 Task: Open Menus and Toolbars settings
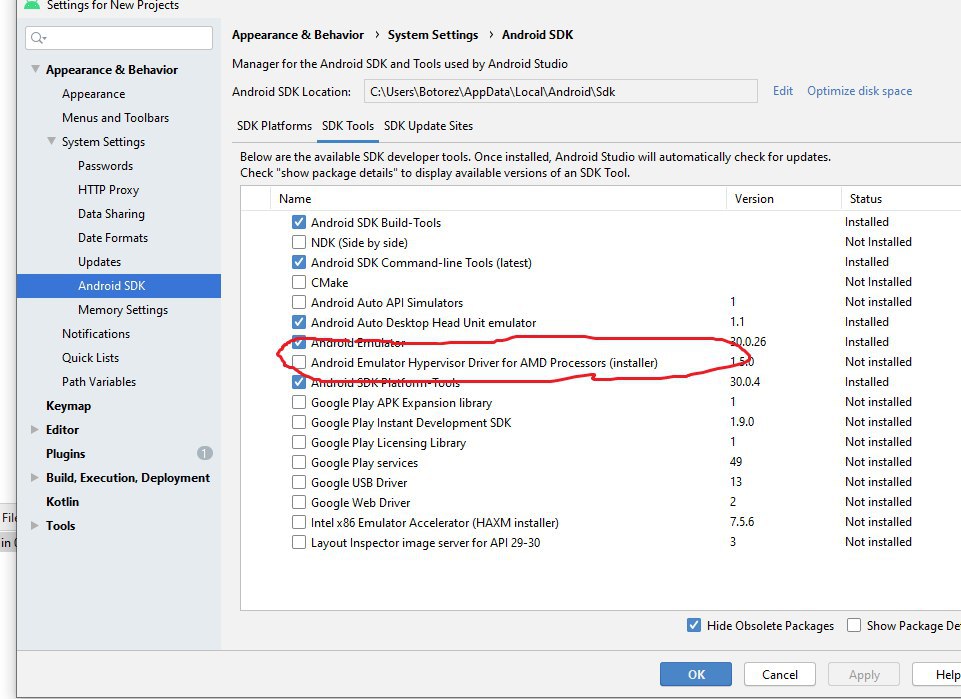pyautogui.click(x=115, y=118)
